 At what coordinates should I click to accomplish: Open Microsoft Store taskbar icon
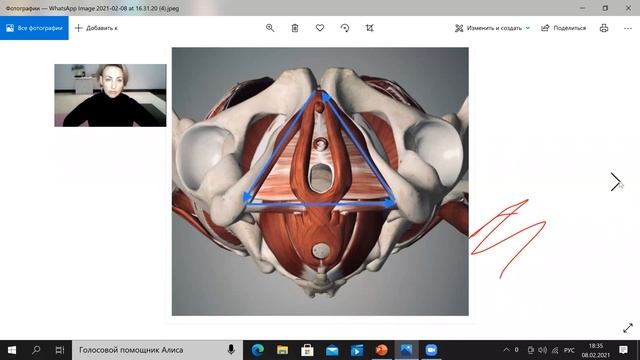point(307,350)
